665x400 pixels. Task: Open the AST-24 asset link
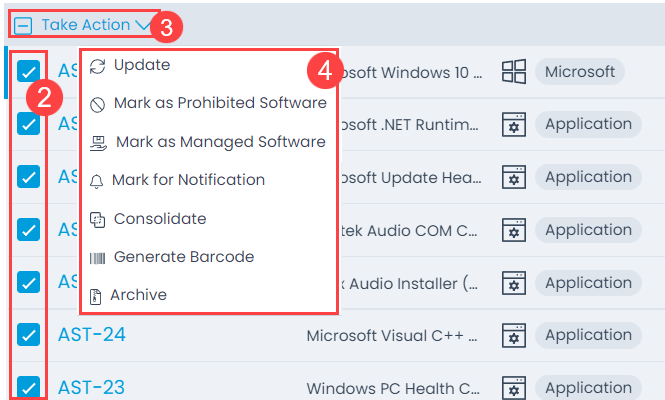92,335
